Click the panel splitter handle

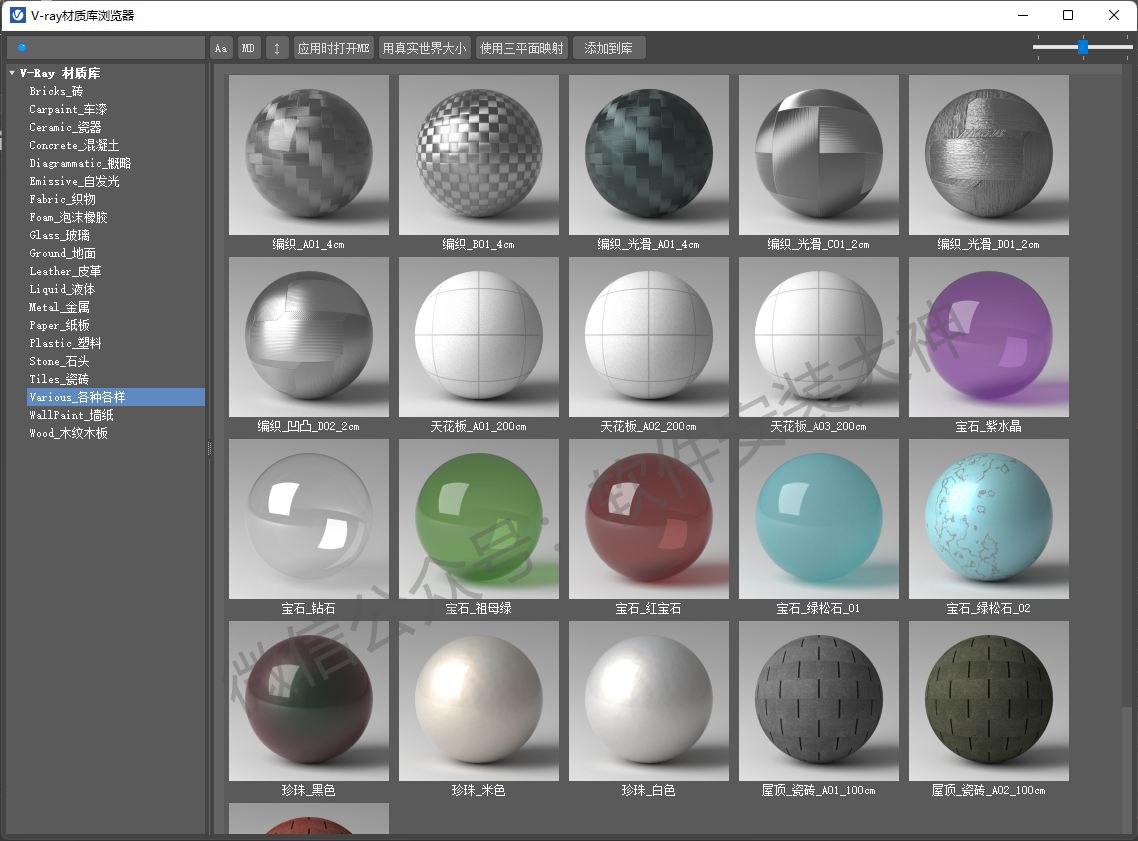pos(209,448)
